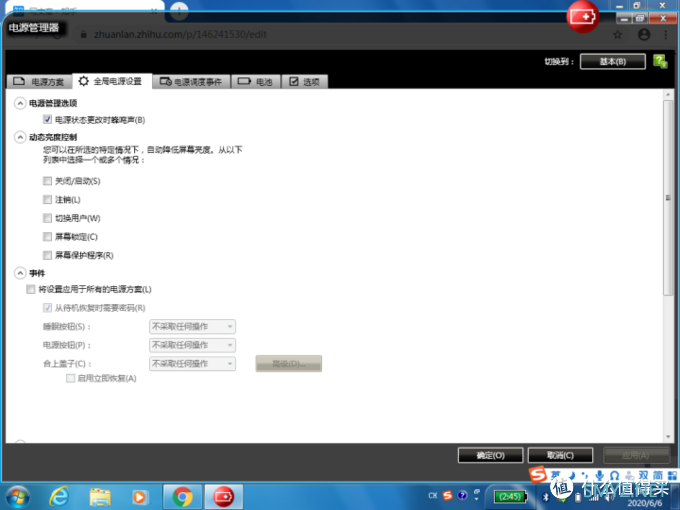Screen dimensions: 680x510
Task: Open media player from the taskbar
Action: 140,496
